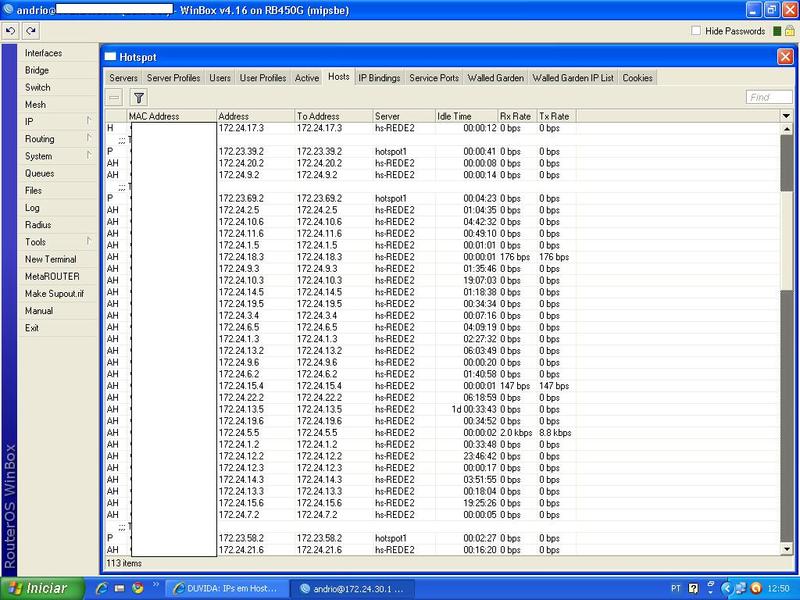Switch to the Walled Garden IP List tab

coord(573,78)
